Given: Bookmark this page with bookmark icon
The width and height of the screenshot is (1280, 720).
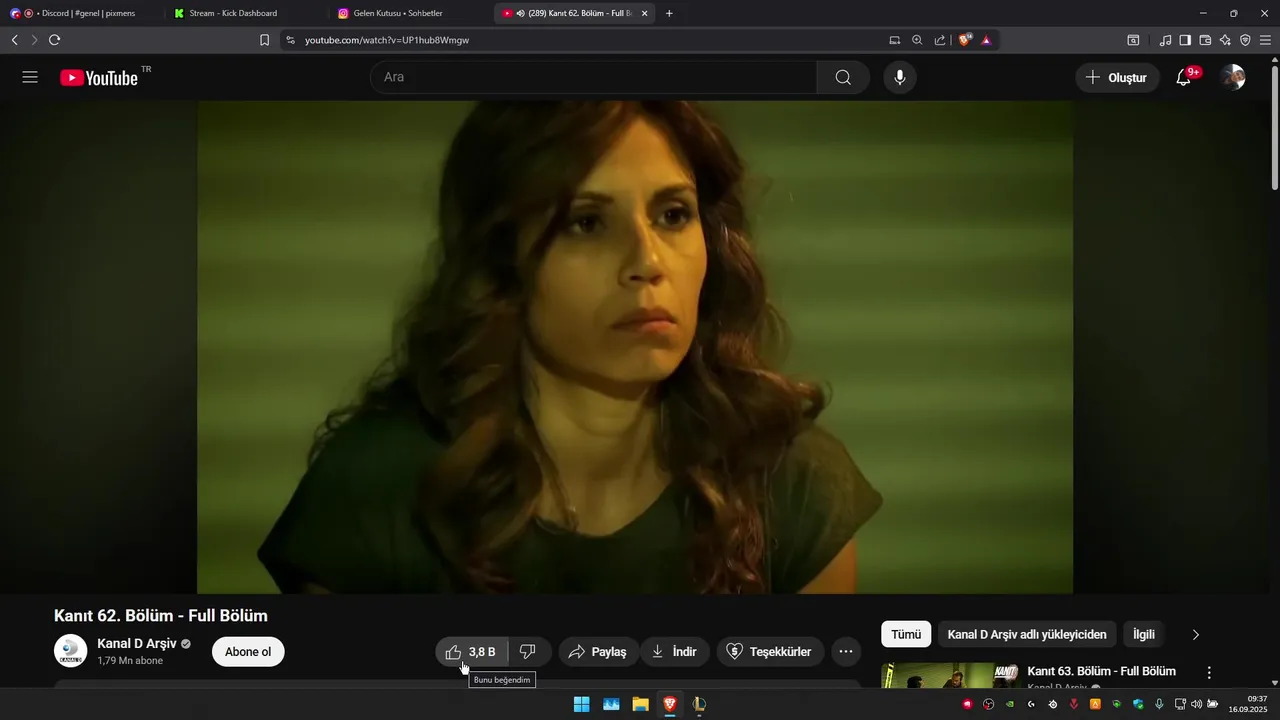Looking at the screenshot, I should (264, 40).
